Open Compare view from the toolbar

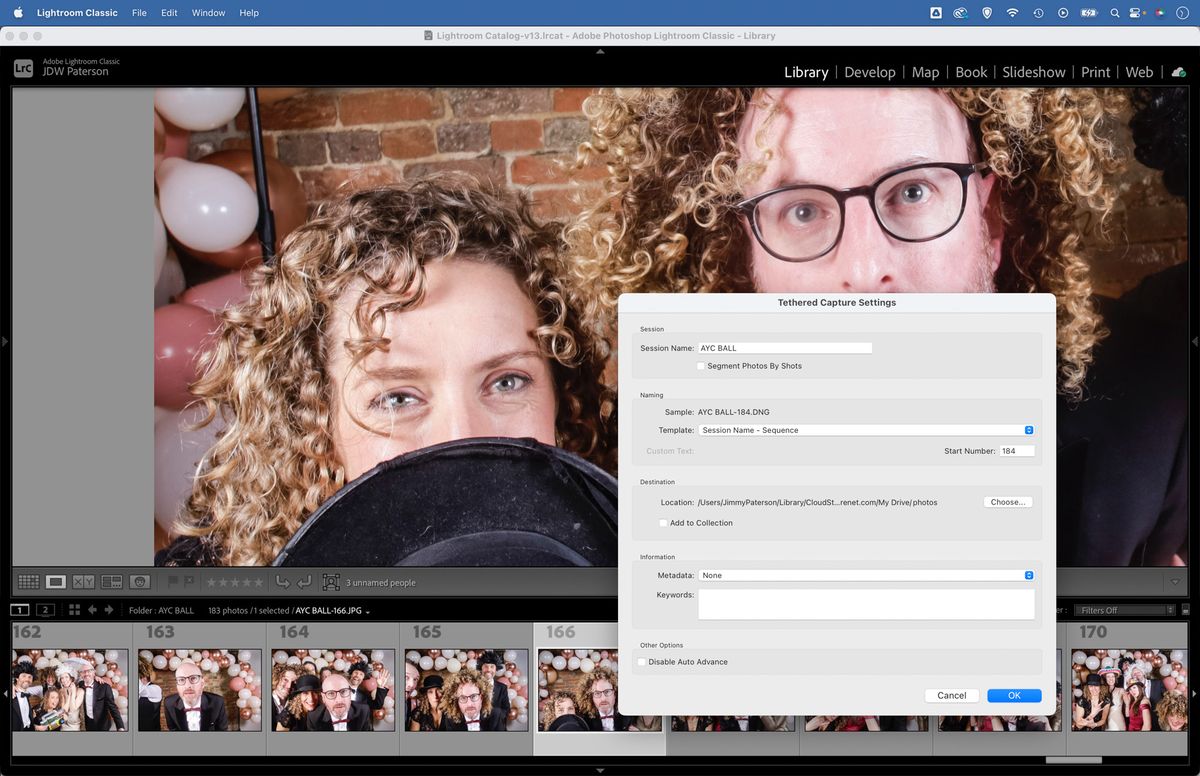pyautogui.click(x=82, y=581)
